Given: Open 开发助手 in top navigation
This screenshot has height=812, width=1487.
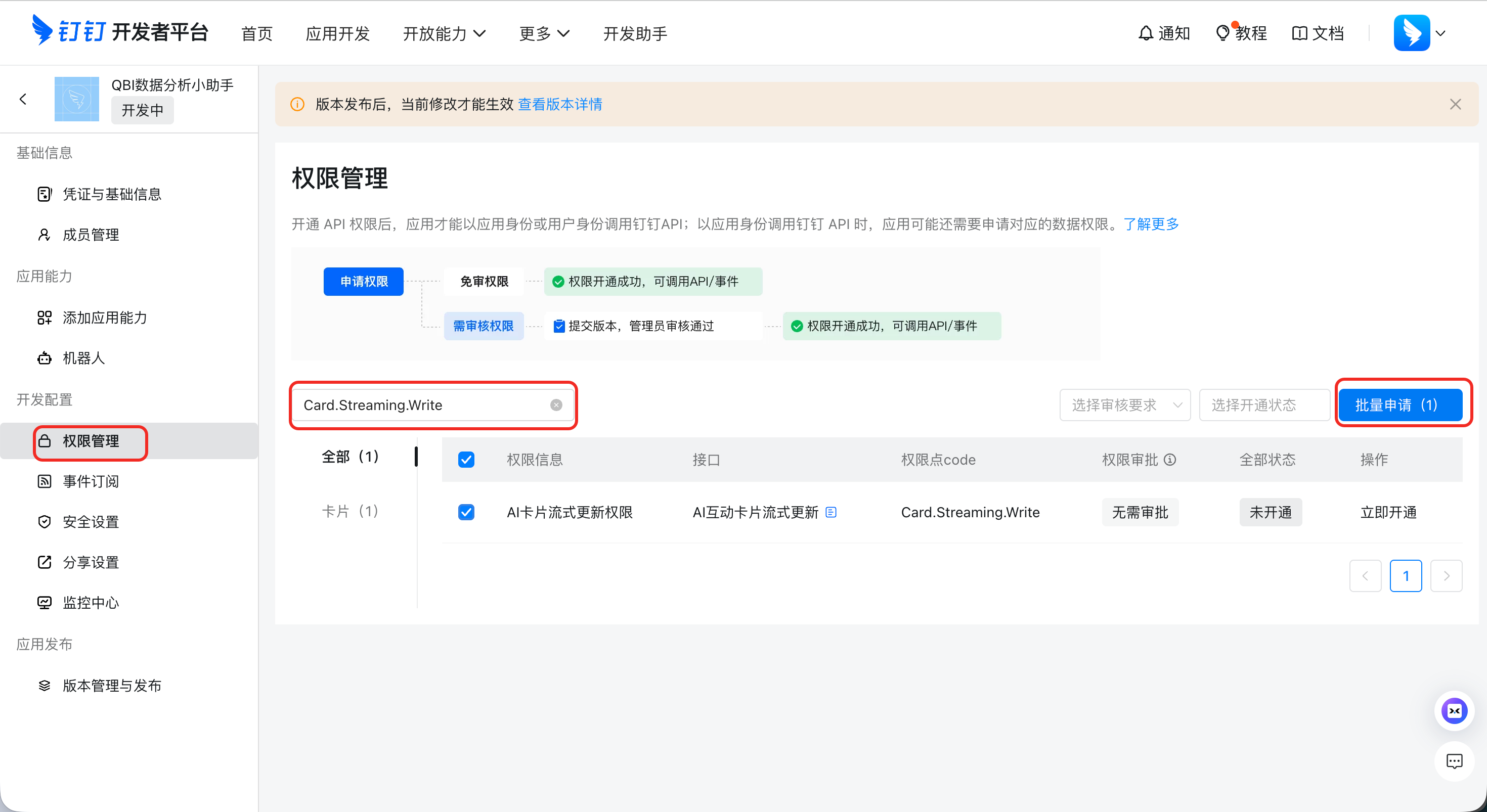Looking at the screenshot, I should coord(635,33).
